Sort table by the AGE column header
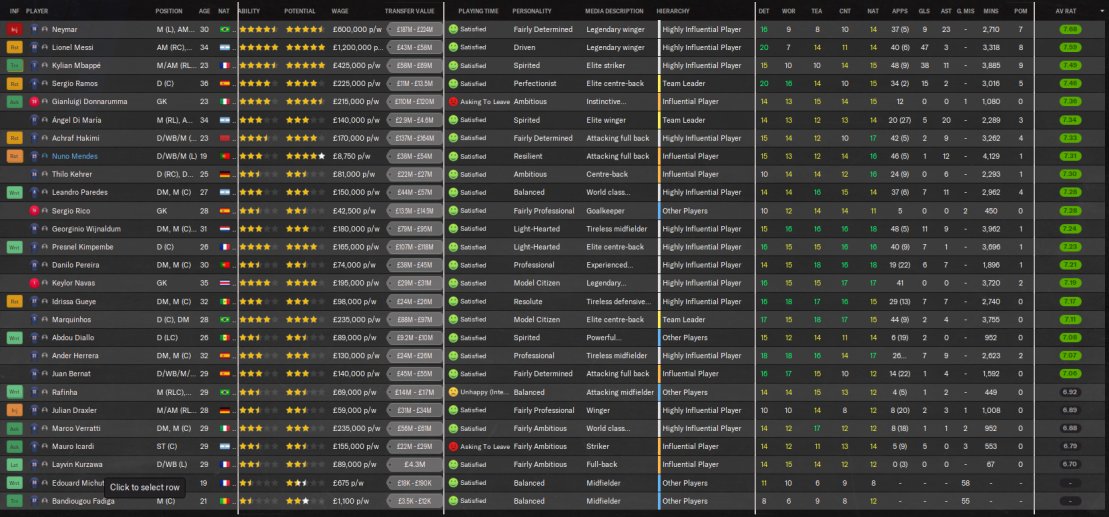Screen dimensions: 1109x517 pyautogui.click(x=204, y=11)
